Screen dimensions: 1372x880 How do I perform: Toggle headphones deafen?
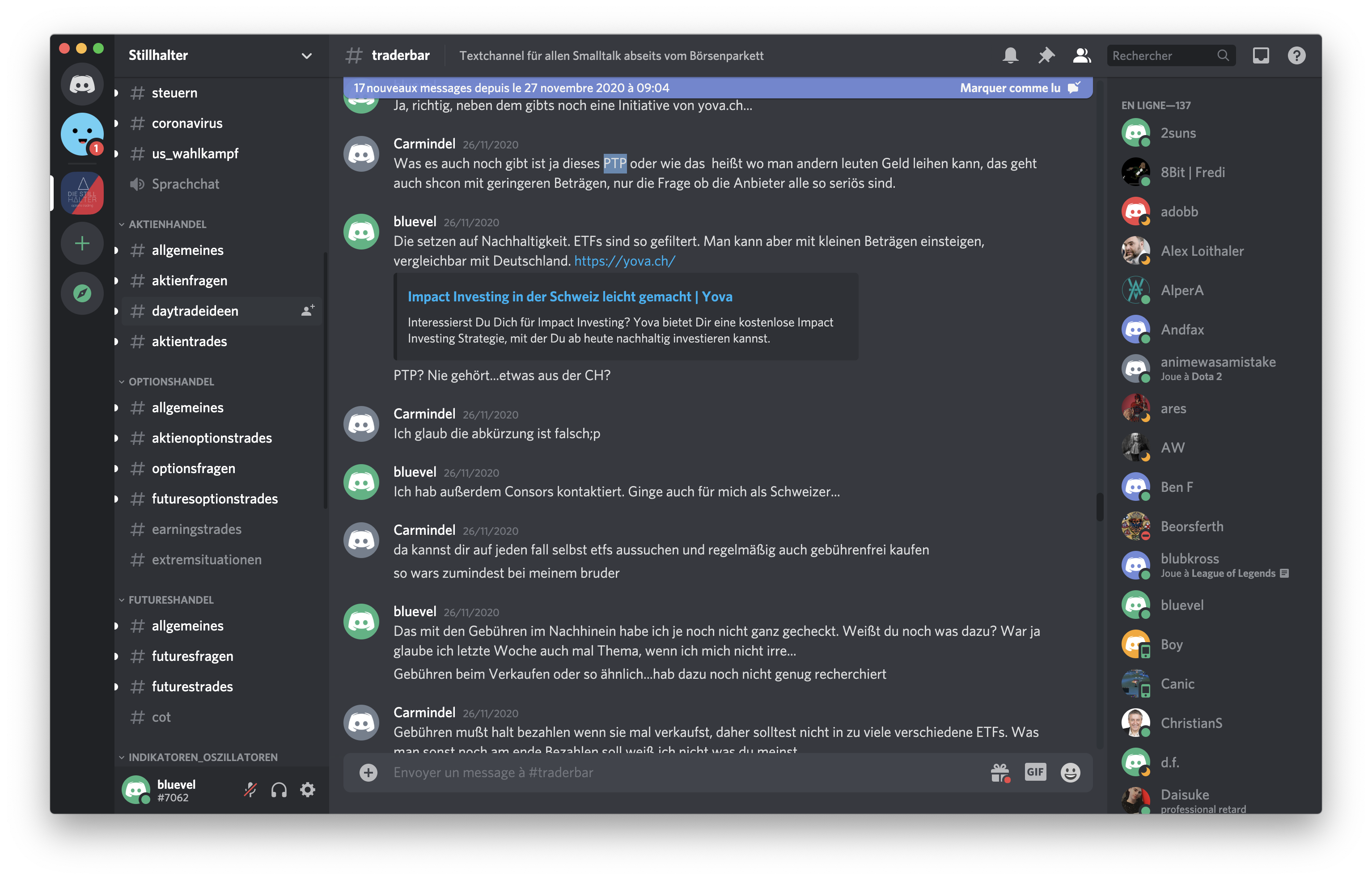279,790
